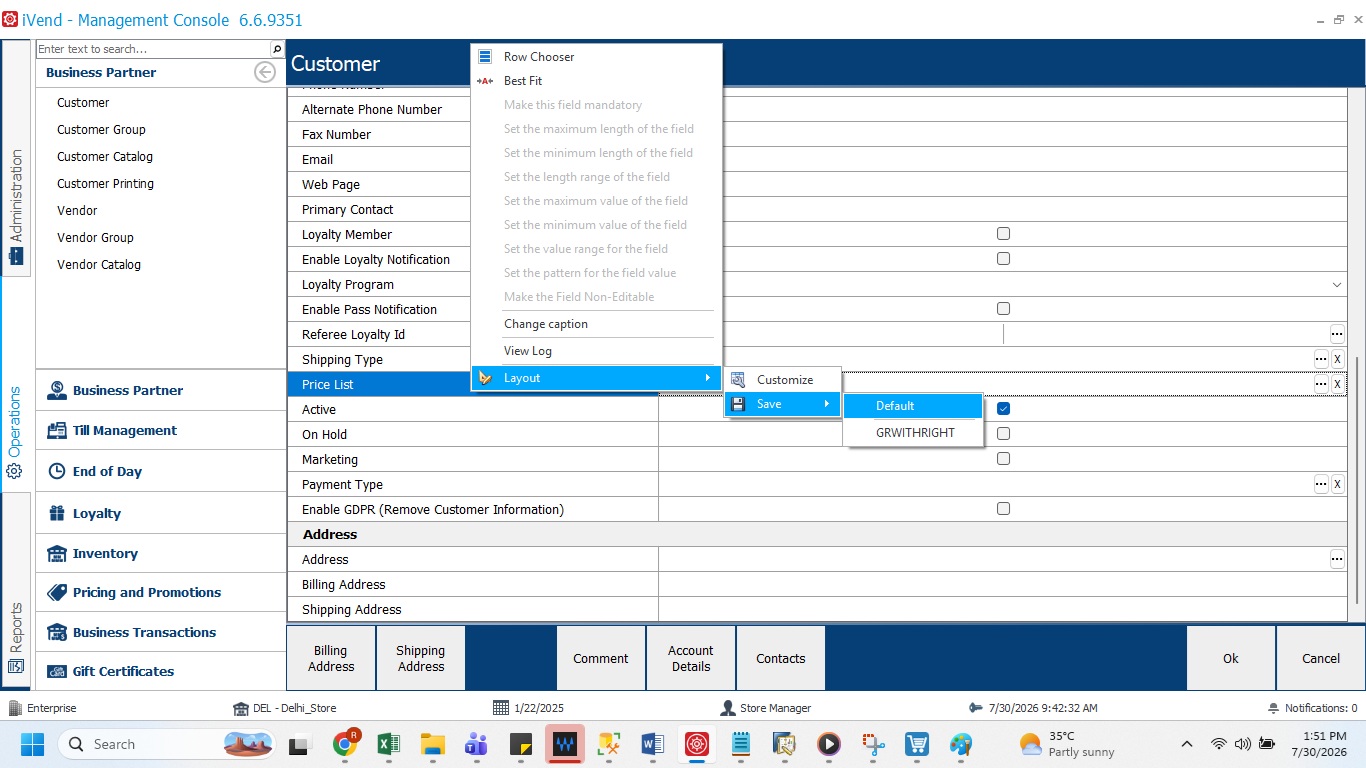Open Account Details
The height and width of the screenshot is (768, 1366).
691,658
